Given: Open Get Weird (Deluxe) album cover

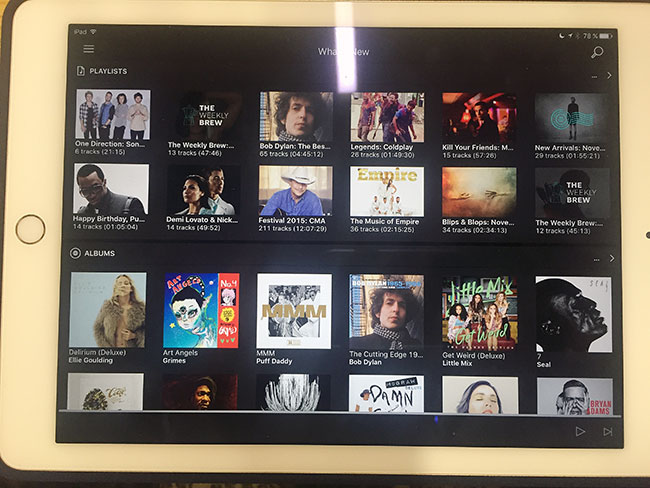Looking at the screenshot, I should point(480,313).
